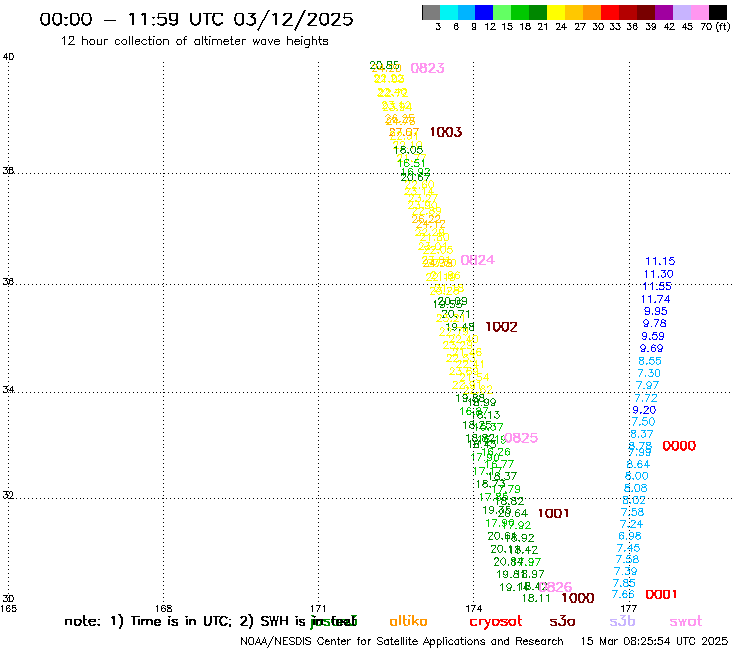Click the light blue value 7.45
This screenshot has width=740, height=650.
pyautogui.click(x=629, y=548)
